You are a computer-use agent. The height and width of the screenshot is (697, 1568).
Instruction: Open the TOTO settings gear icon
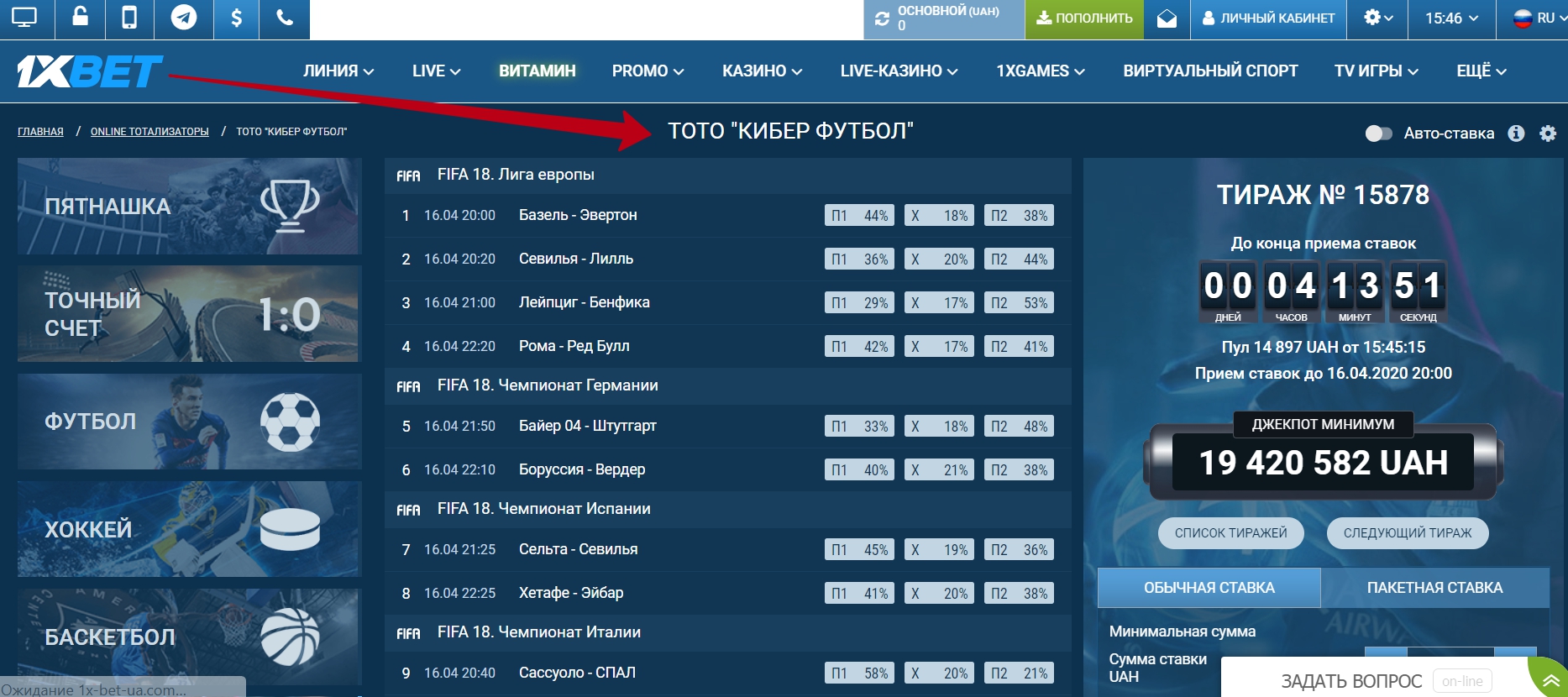1548,134
